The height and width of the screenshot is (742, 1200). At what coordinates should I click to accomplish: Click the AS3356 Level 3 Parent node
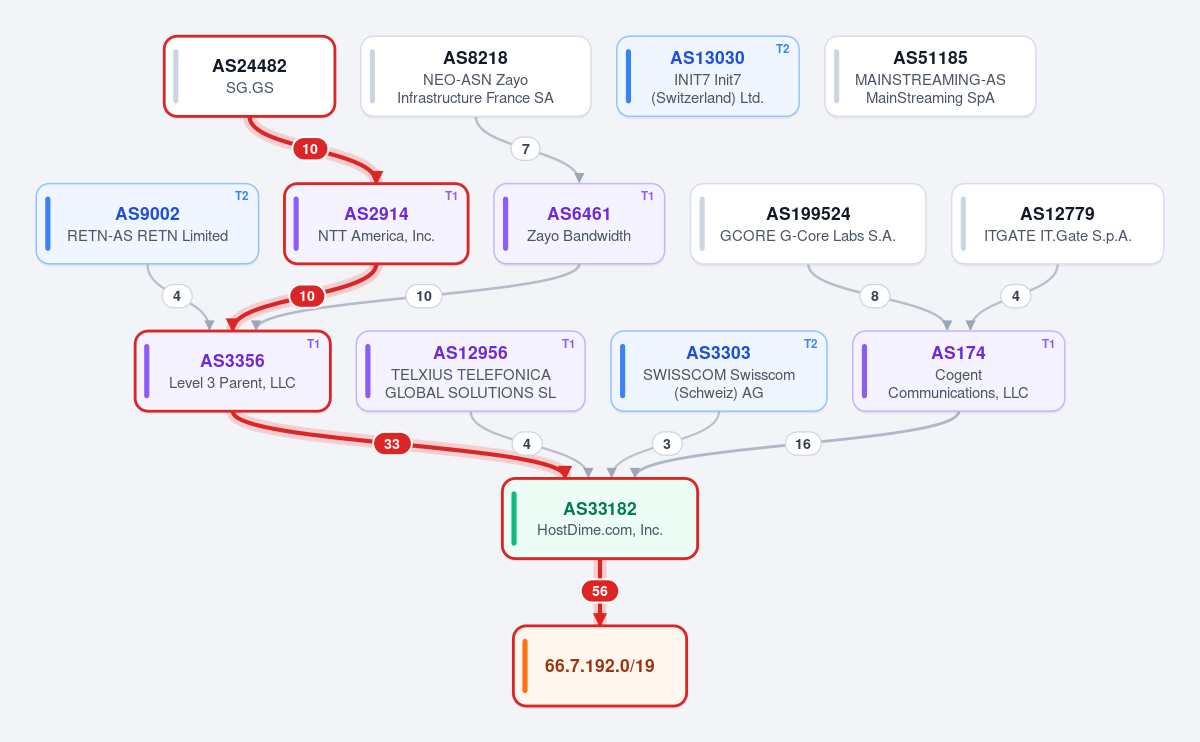pyautogui.click(x=232, y=371)
